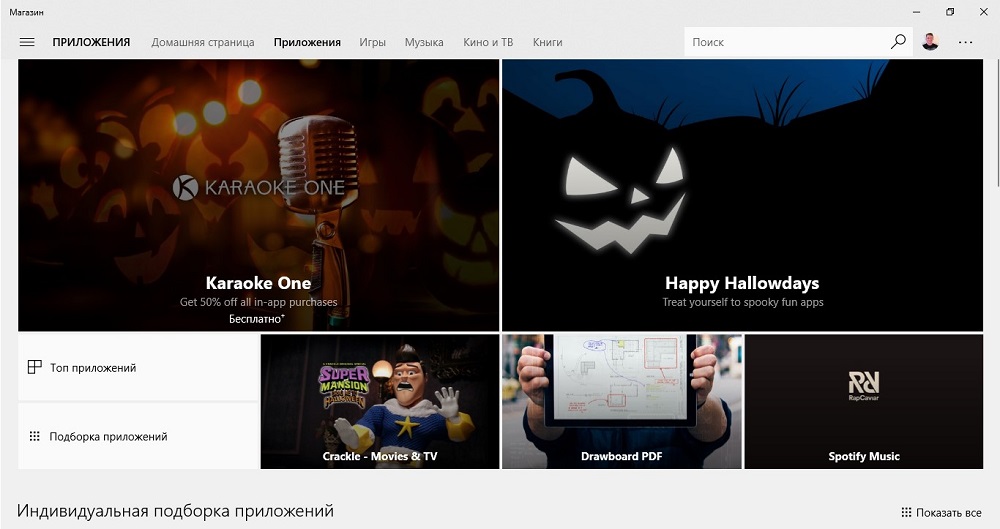1000x529 pixels.
Task: Click Показать все link
Action: coord(948,512)
